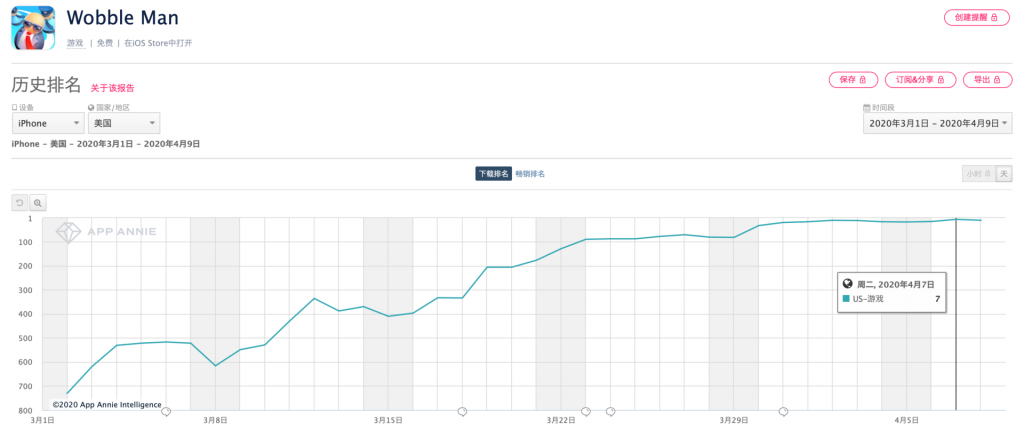Toggle the 小时 (hourly) granularity button
Image resolution: width=1024 pixels, height=429 pixels.
click(x=978, y=174)
